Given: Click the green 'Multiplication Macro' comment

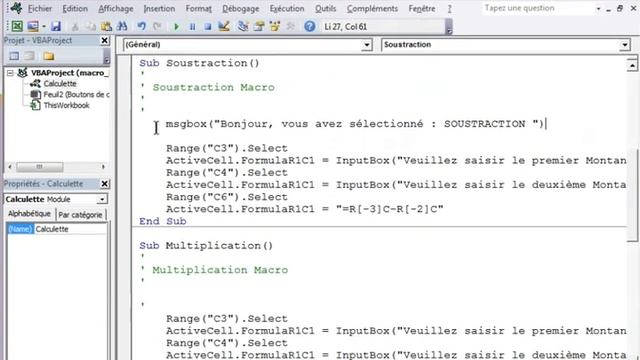Looking at the screenshot, I should pos(220,270).
